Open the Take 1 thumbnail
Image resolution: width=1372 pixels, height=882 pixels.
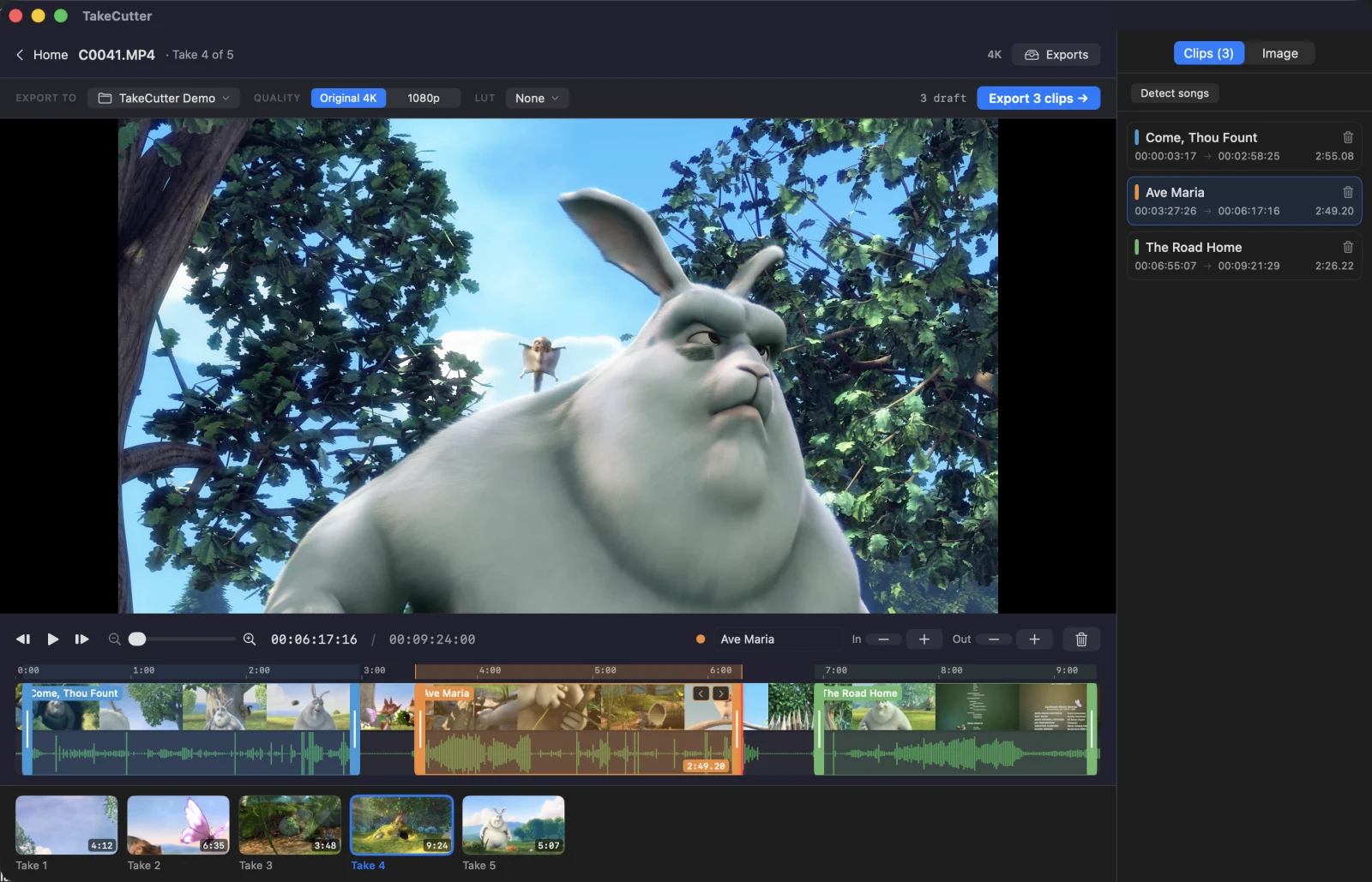[66, 825]
